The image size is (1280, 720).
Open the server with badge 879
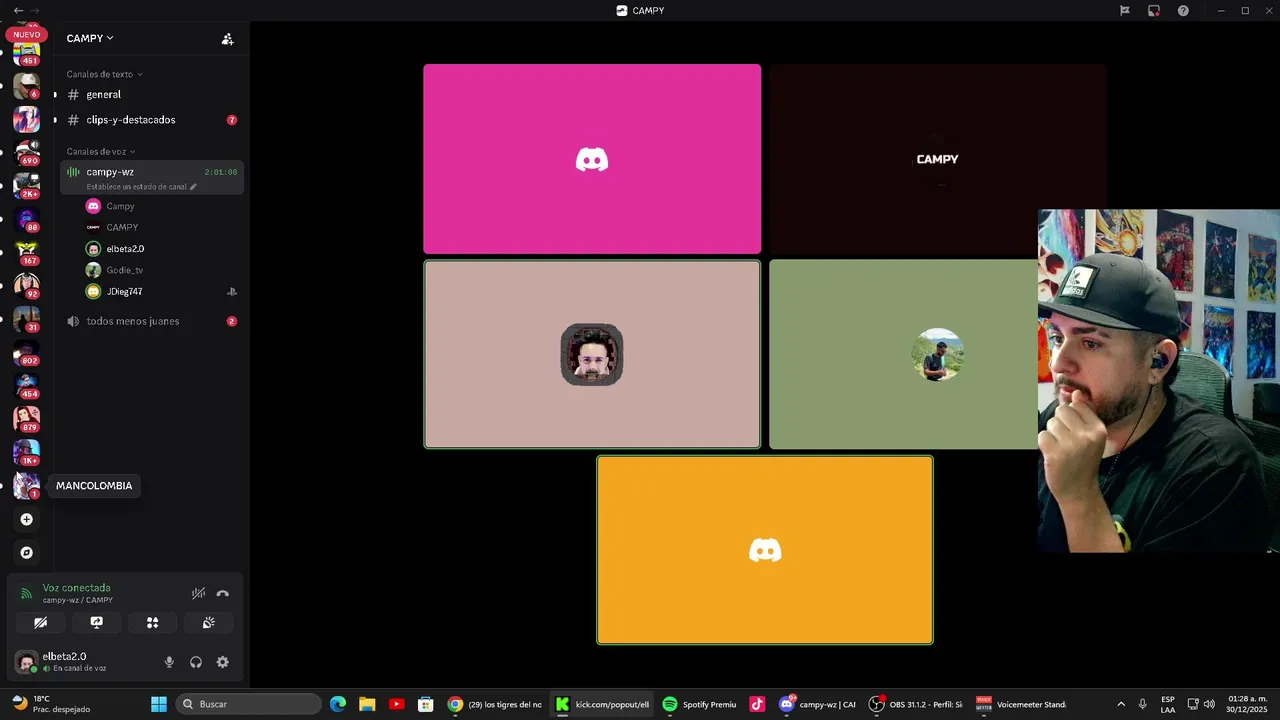(27, 419)
